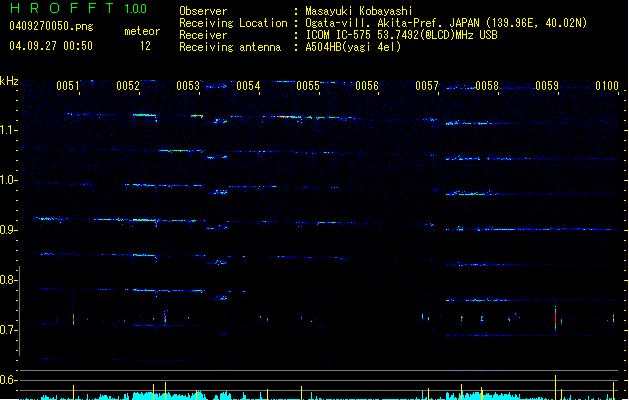This screenshot has height=400, width=629.
Task: Click the Receiving Location label
Action: [x=233, y=23]
